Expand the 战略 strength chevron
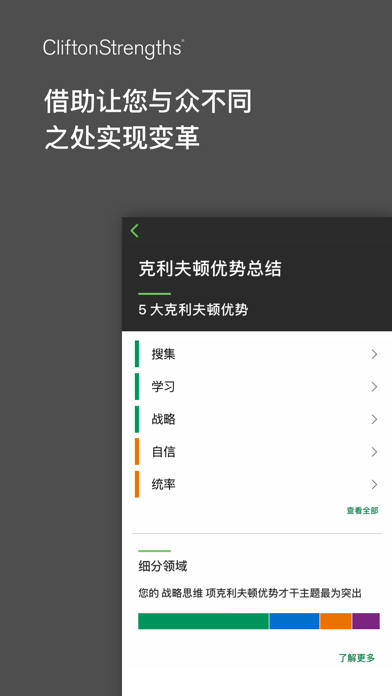392x696 pixels. (374, 419)
